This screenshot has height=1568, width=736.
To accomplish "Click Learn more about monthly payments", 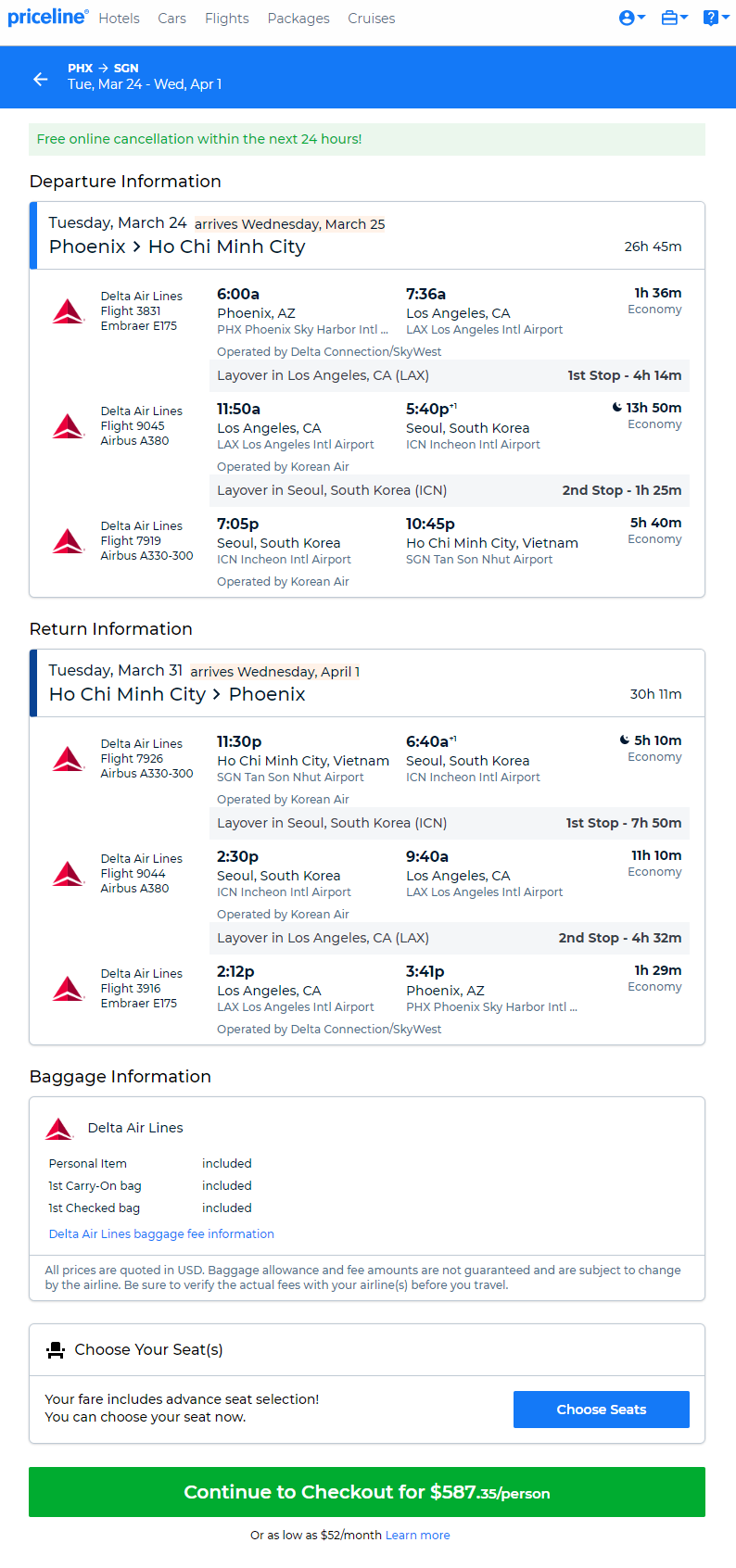I will point(418,1536).
